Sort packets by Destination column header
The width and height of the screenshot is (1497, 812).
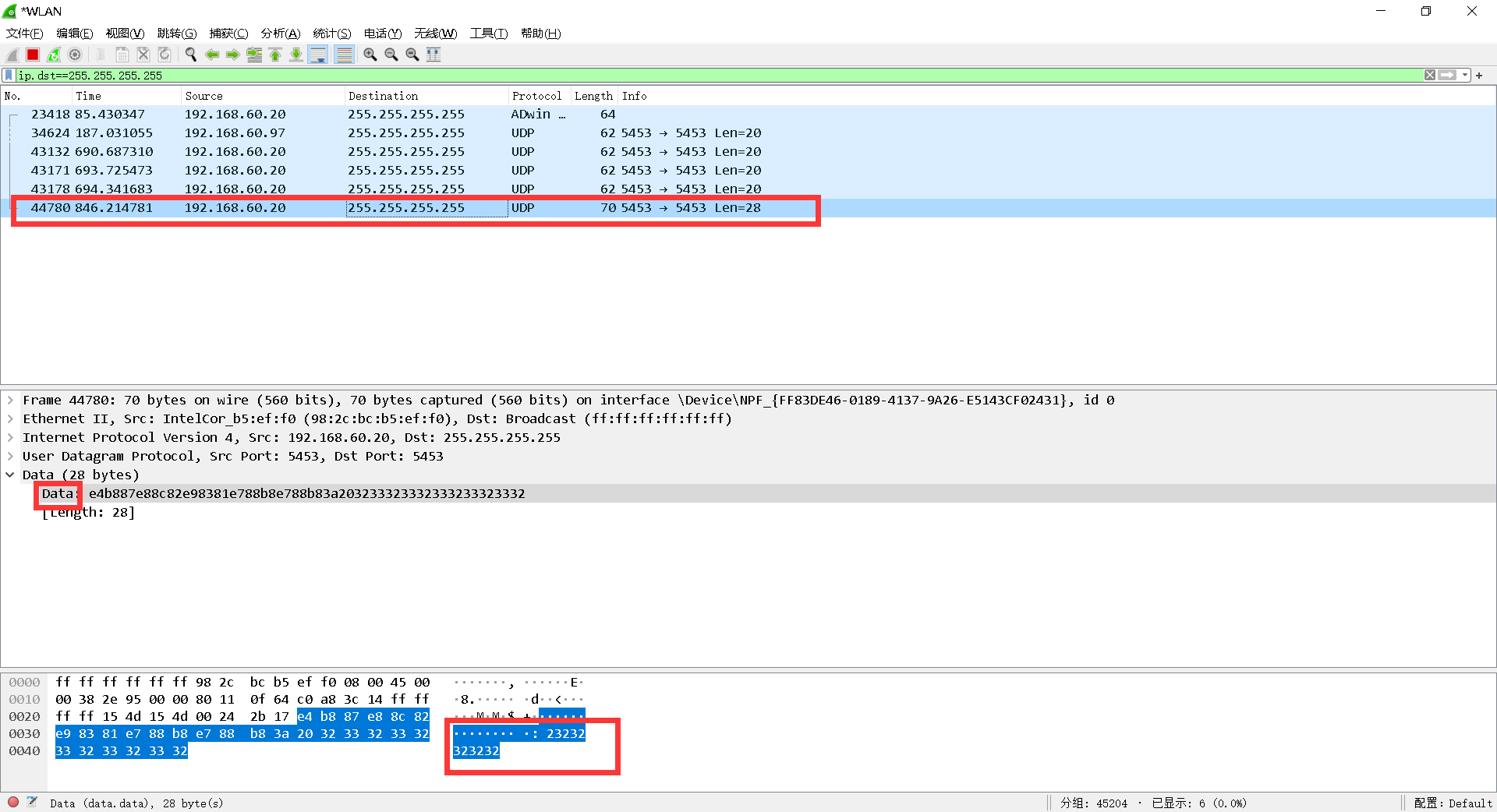tap(426, 96)
